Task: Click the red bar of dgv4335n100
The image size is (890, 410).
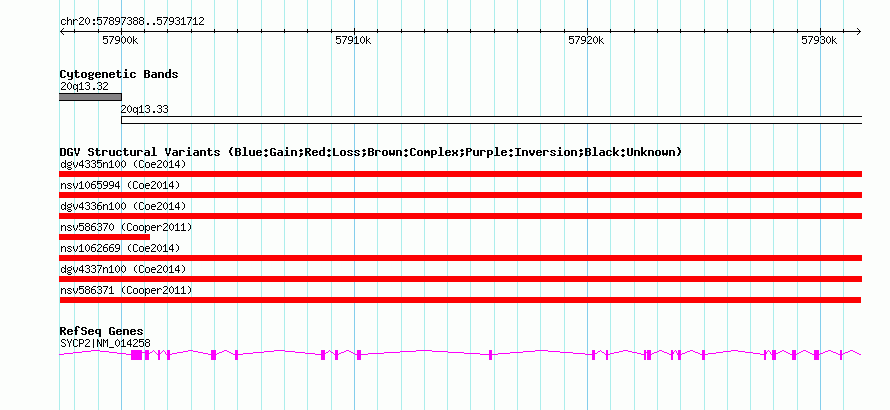Action: [x=461, y=174]
